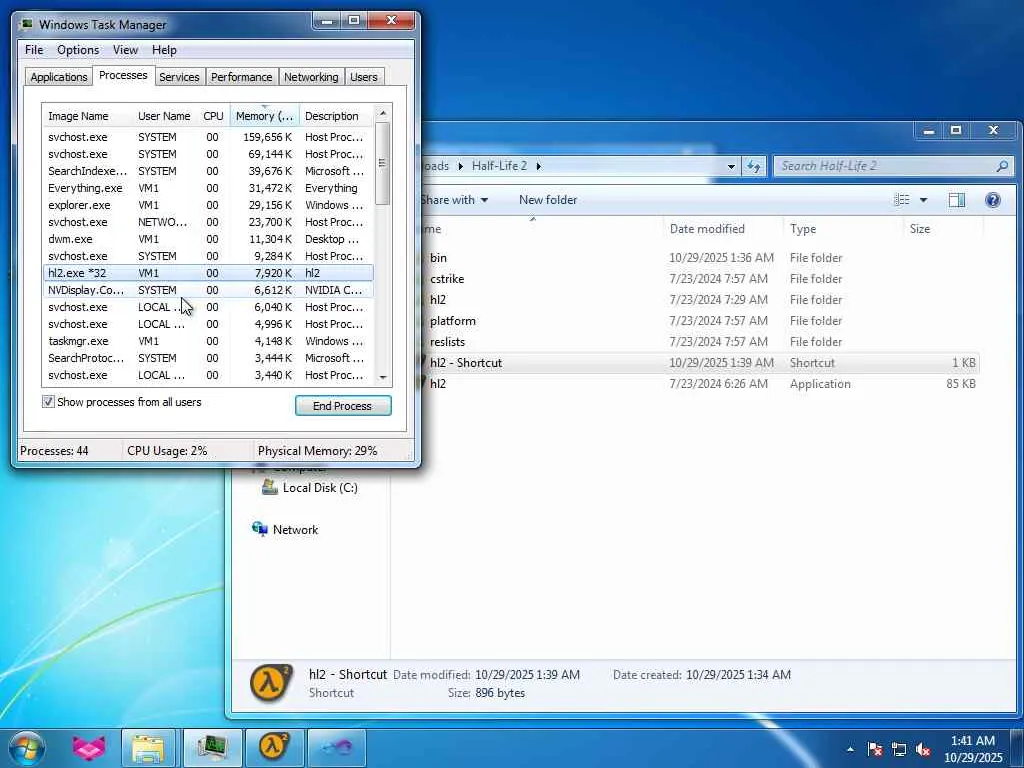Open the Task Manager View menu

pyautogui.click(x=125, y=50)
